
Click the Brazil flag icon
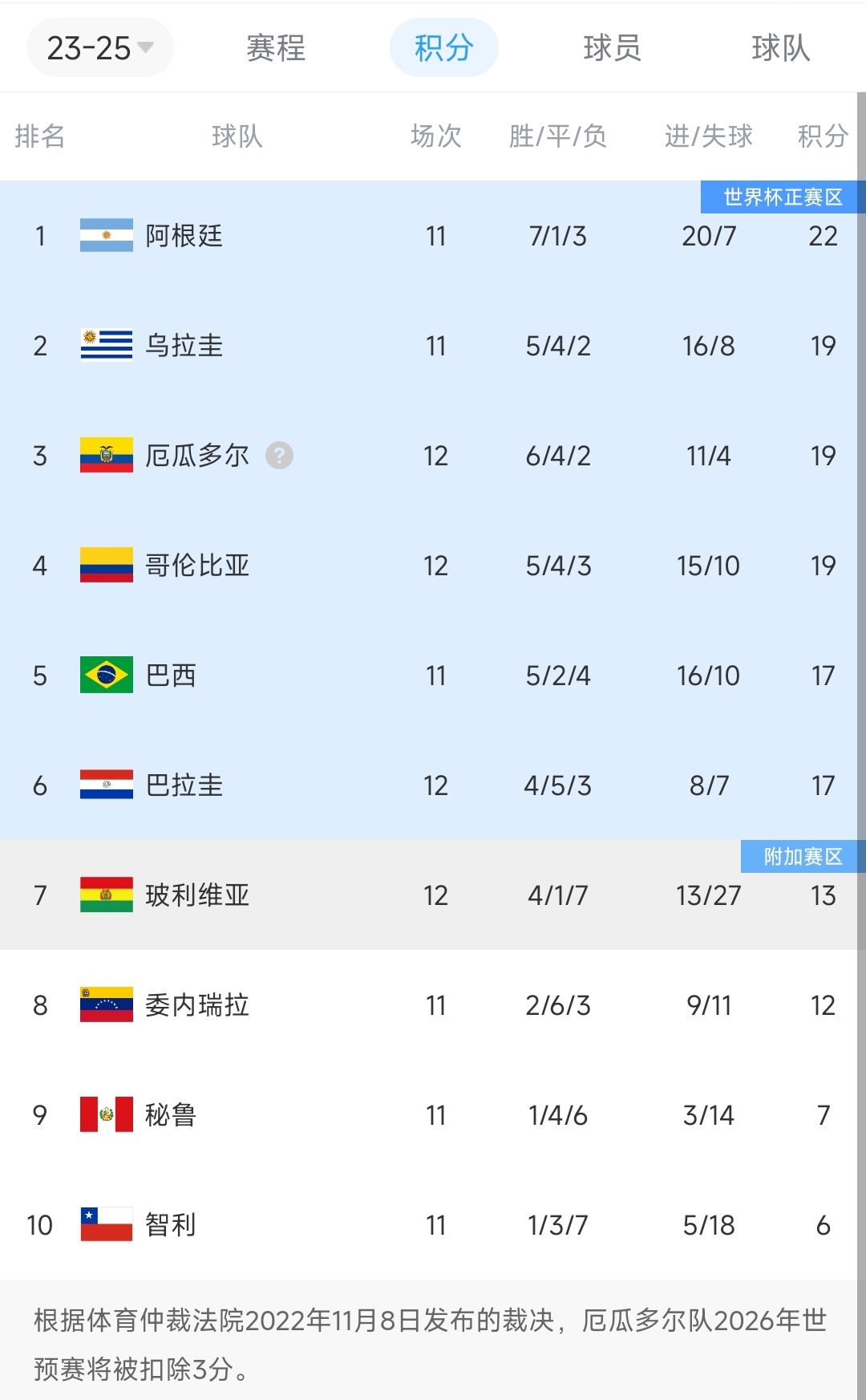click(106, 676)
